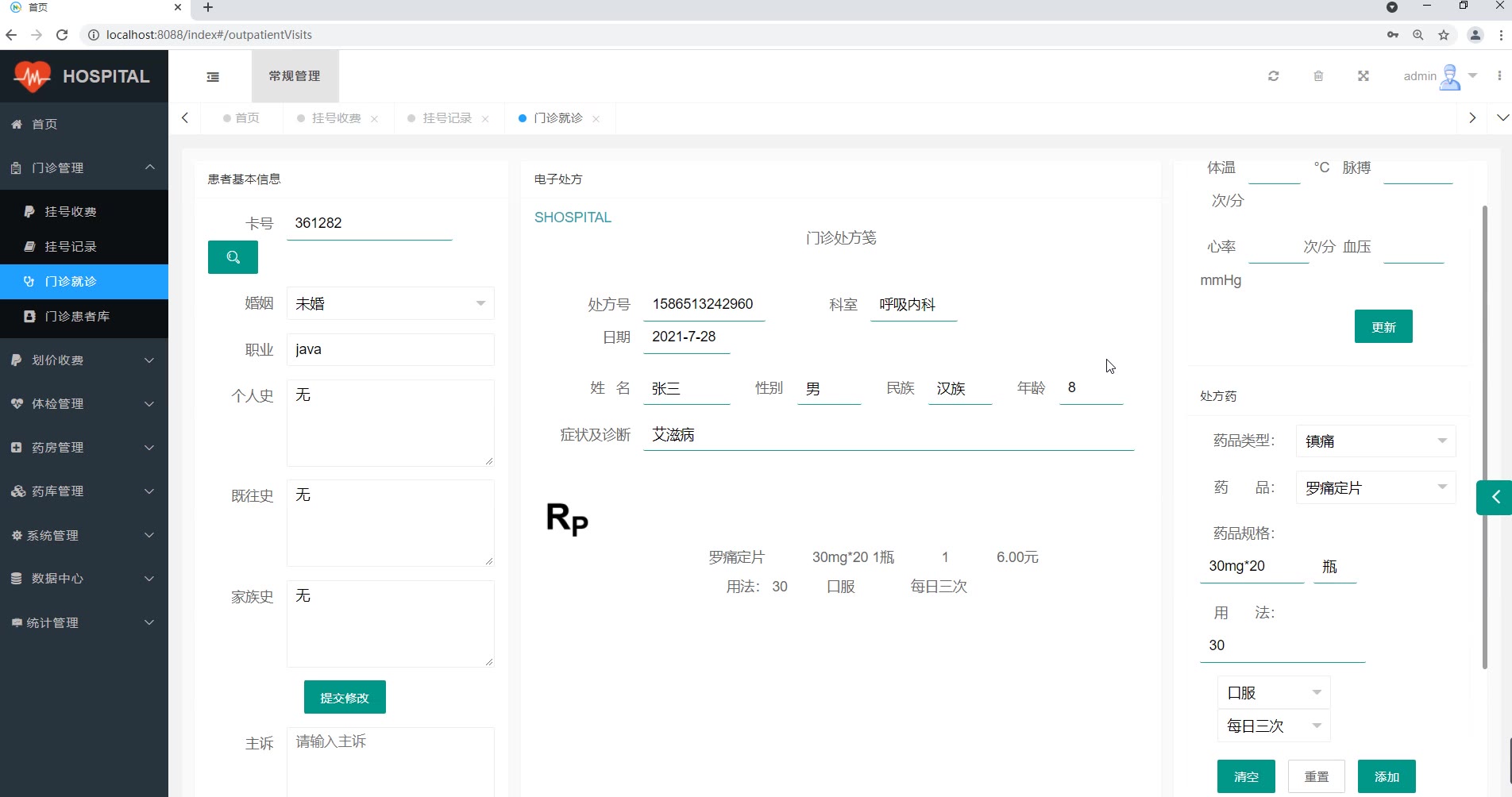Enter fullscreen using the expand icon
1512x797 pixels.
pos(1363,76)
